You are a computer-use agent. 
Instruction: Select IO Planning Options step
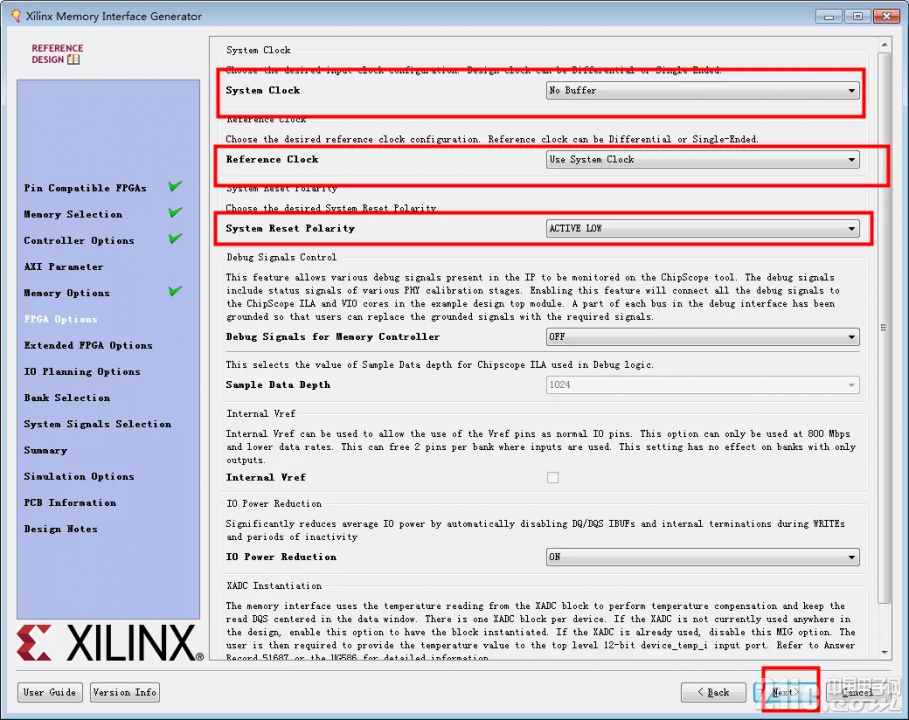click(x=82, y=372)
